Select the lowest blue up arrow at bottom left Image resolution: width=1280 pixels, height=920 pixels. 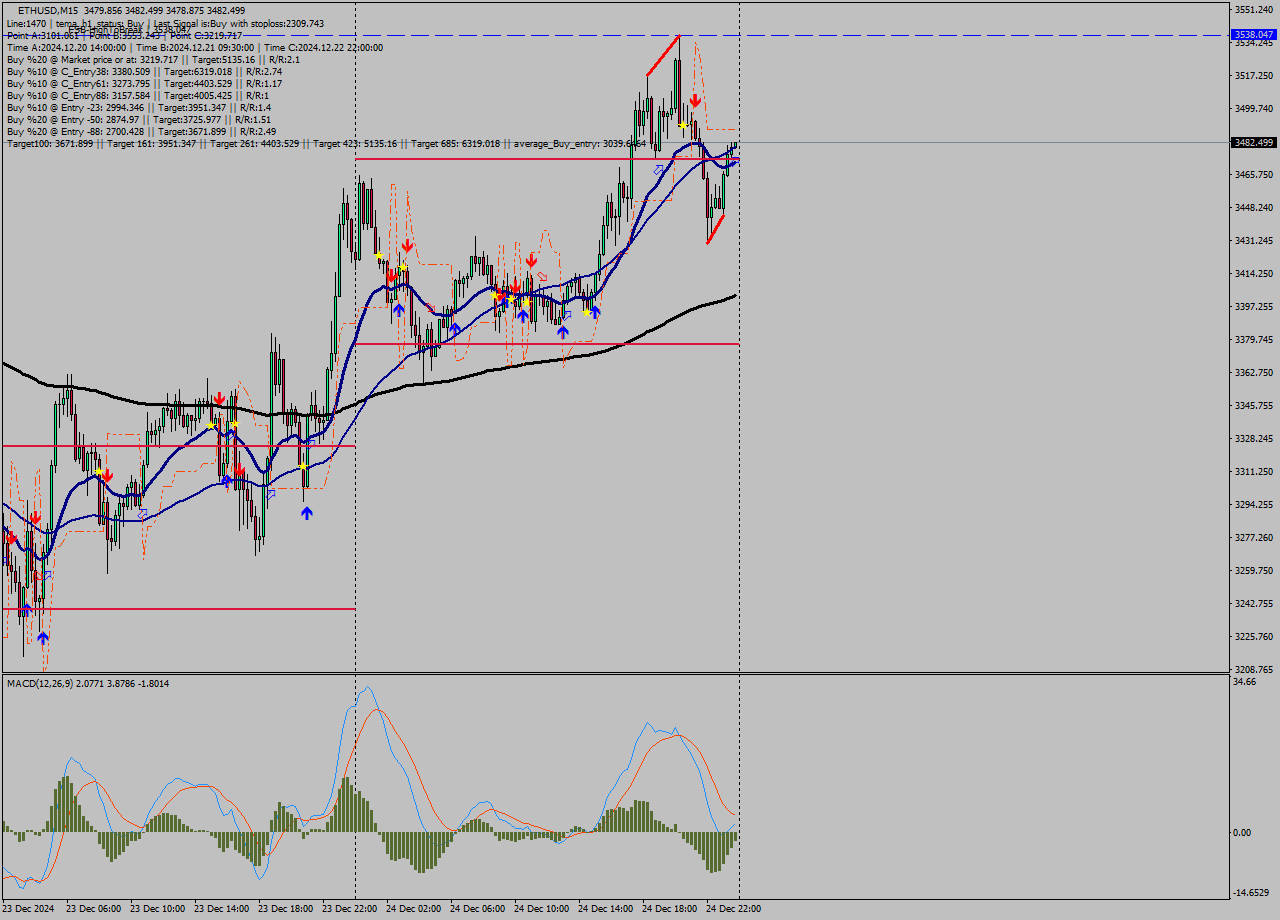[42, 637]
